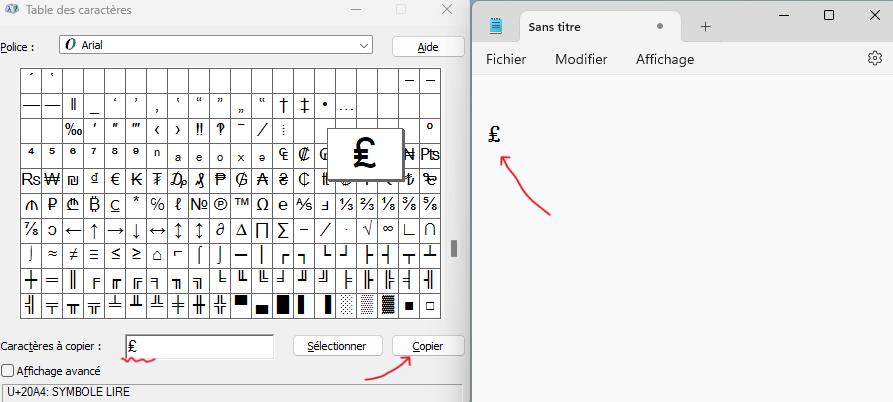Open Notepad settings gear
The image size is (893, 402).
874,59
